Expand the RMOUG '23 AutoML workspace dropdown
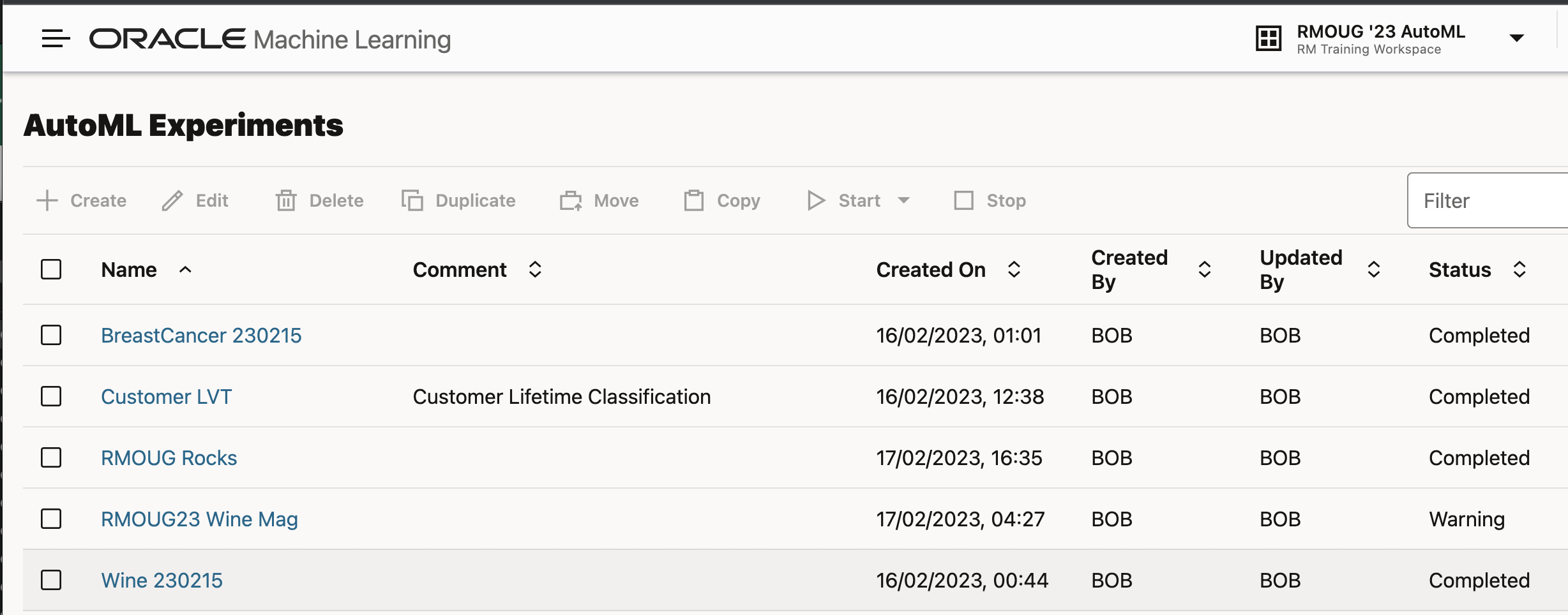The width and height of the screenshot is (1568, 615). point(1516,38)
